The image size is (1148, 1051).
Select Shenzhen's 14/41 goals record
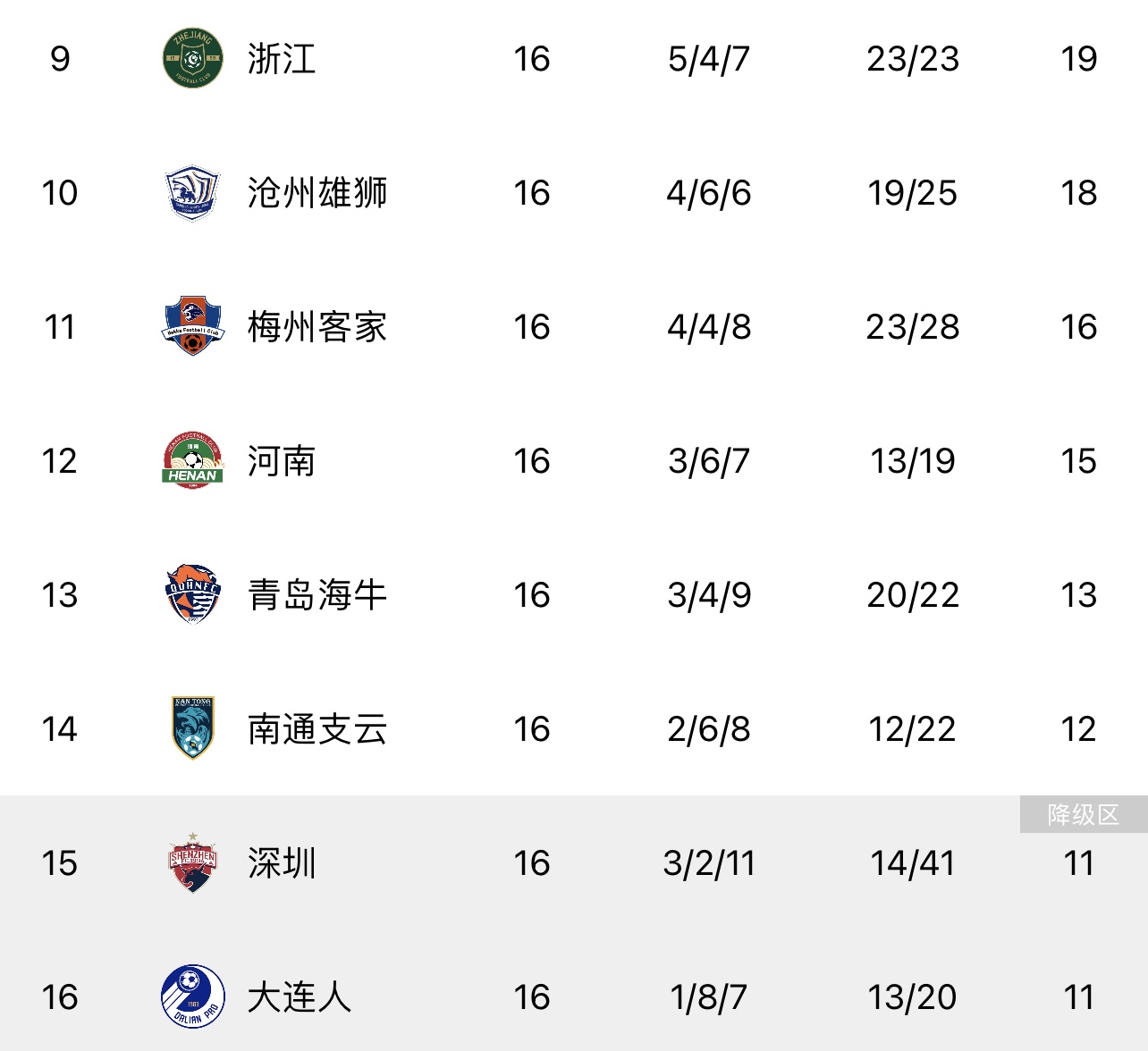tap(913, 863)
